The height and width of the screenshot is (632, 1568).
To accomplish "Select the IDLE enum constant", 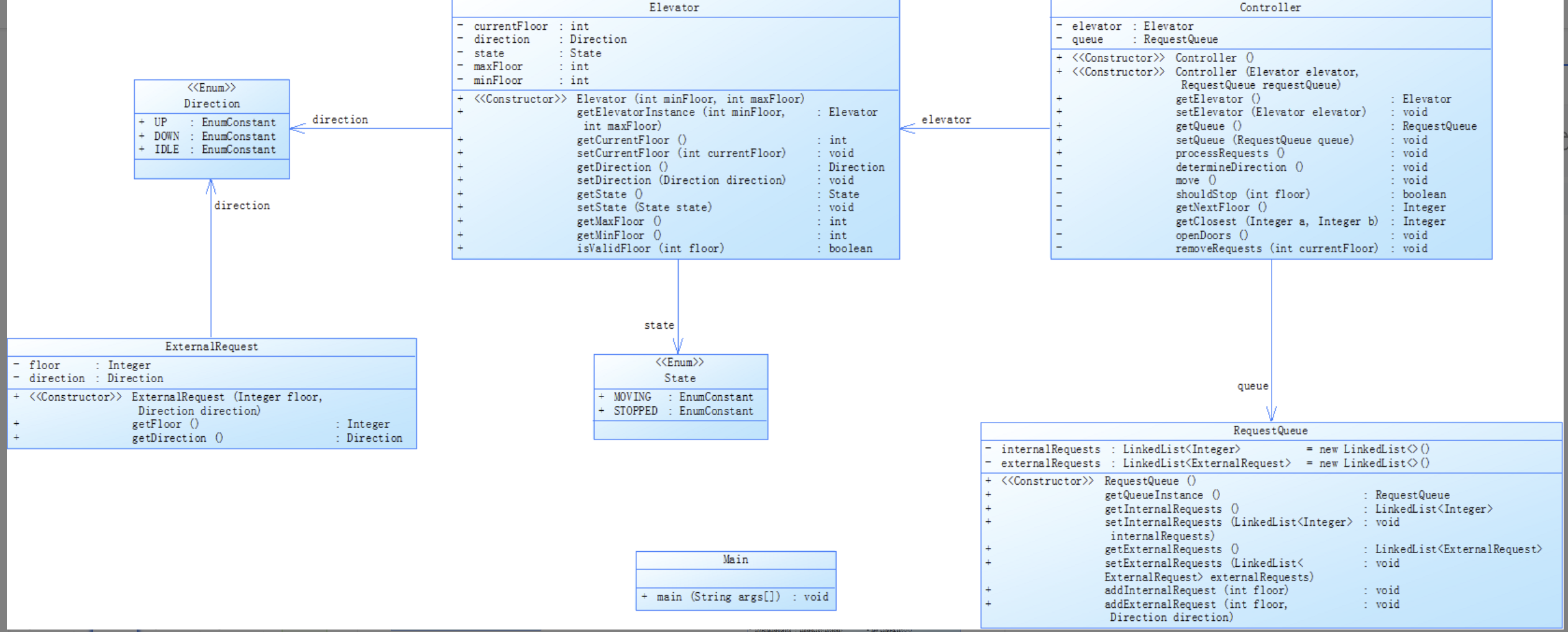I will point(208,149).
